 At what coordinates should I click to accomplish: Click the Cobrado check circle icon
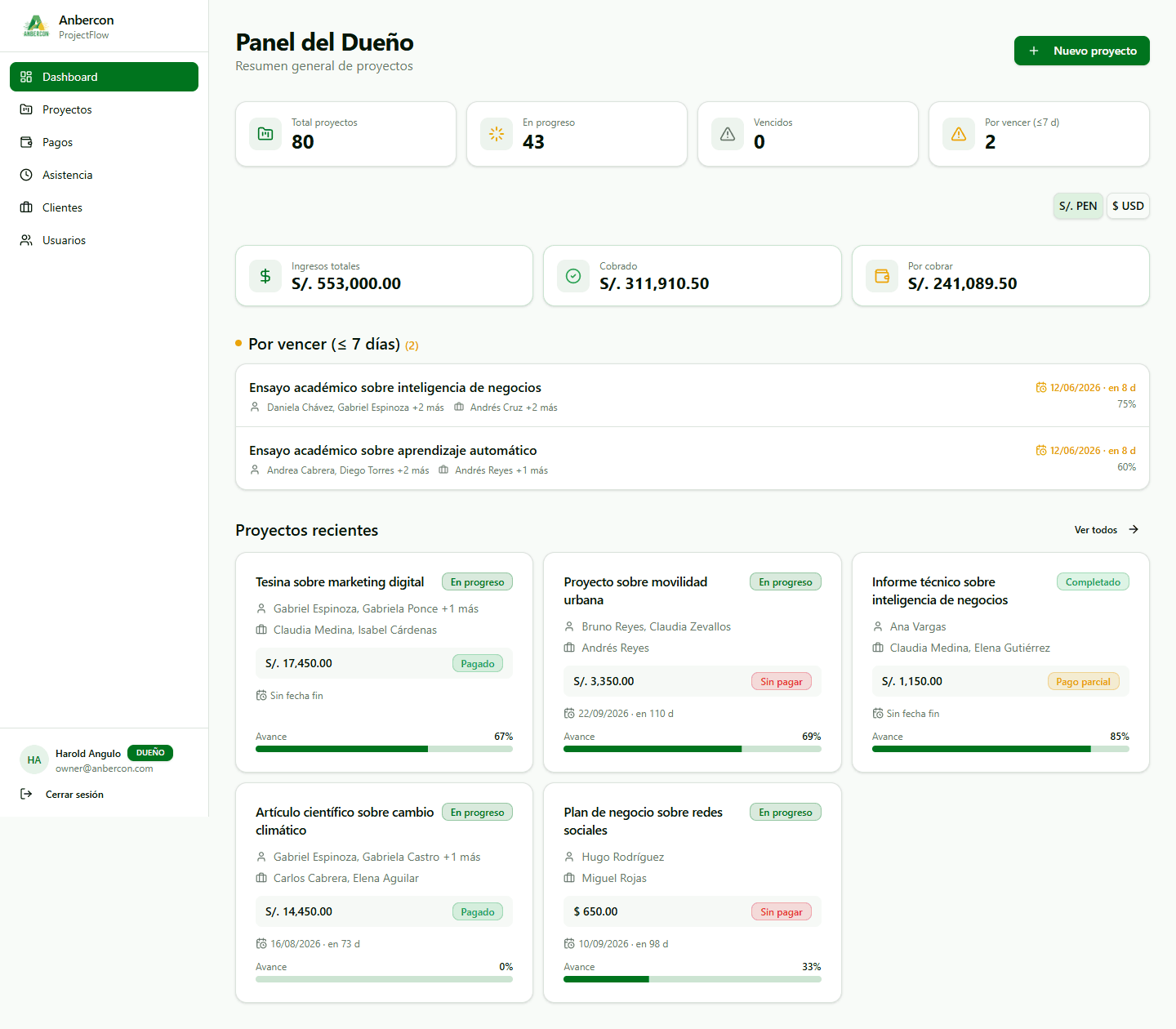[573, 276]
